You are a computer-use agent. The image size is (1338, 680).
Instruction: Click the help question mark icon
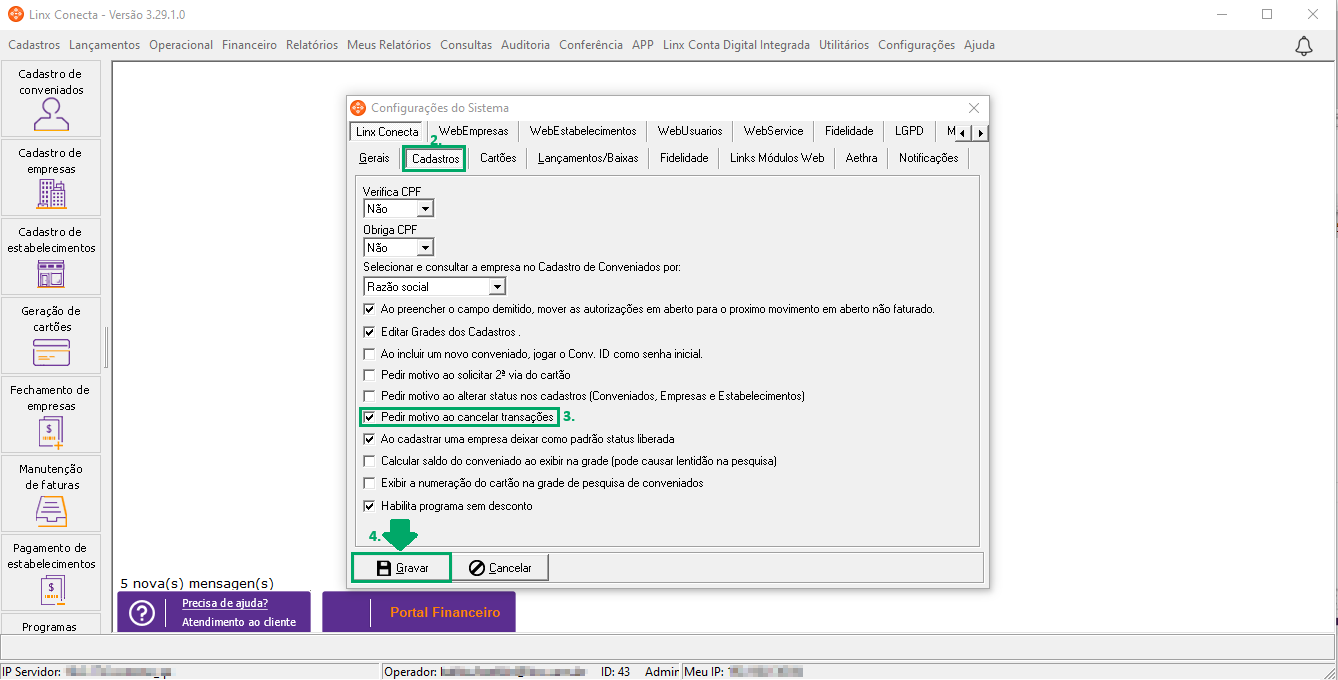click(142, 614)
